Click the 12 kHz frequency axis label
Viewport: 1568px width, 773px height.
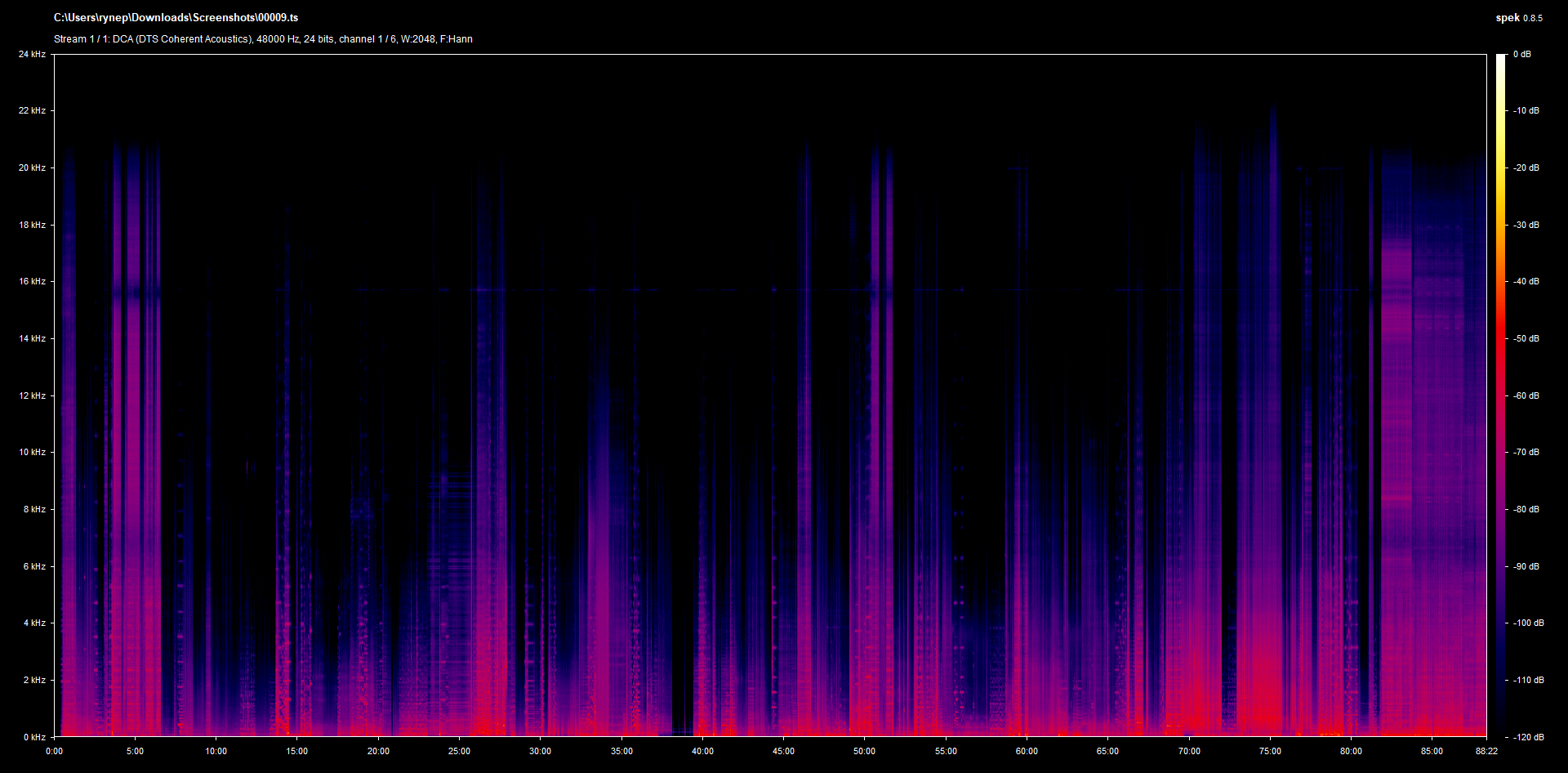(32, 396)
